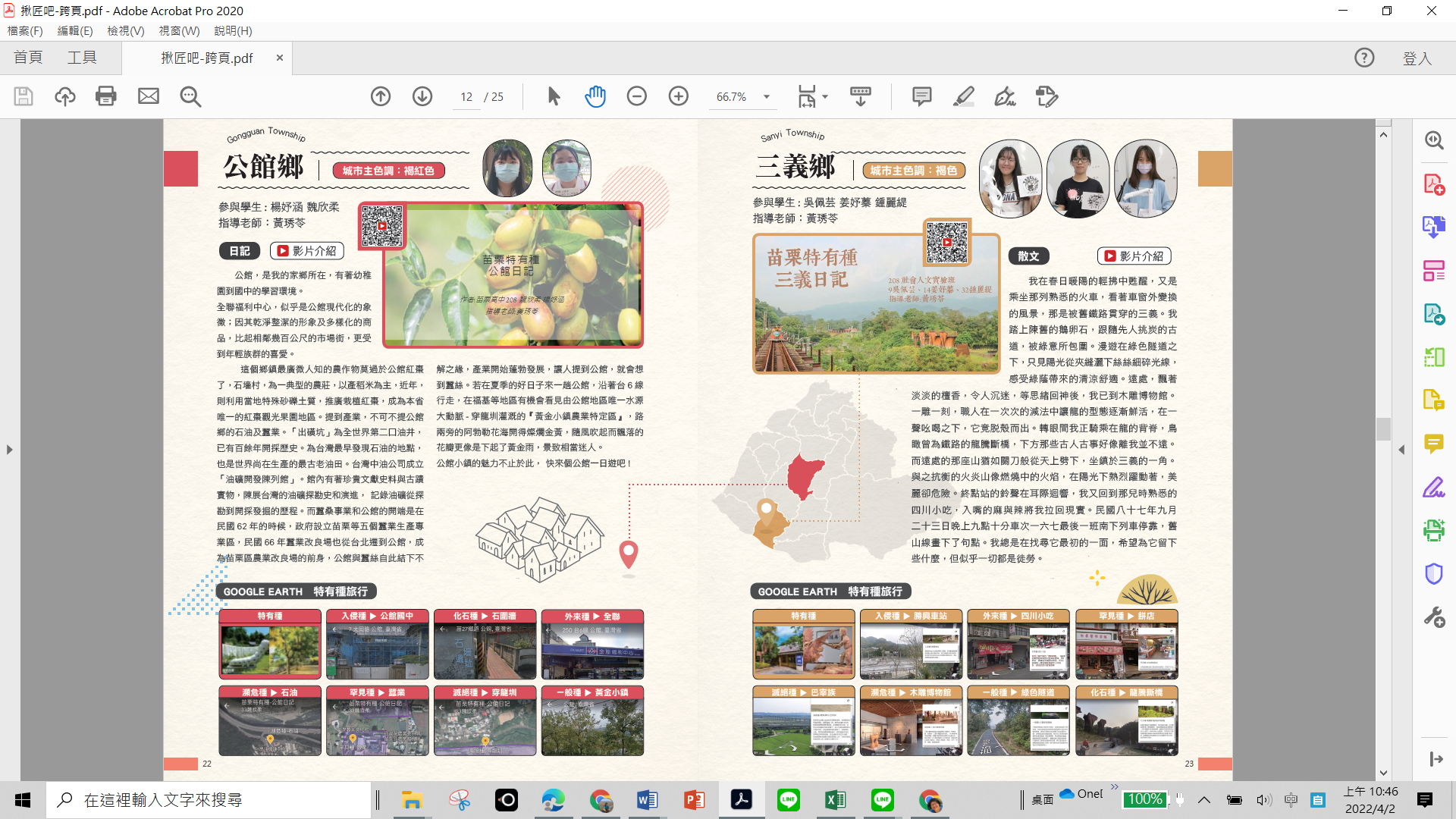
Task: Open the Sign document tool
Action: coord(1006,96)
